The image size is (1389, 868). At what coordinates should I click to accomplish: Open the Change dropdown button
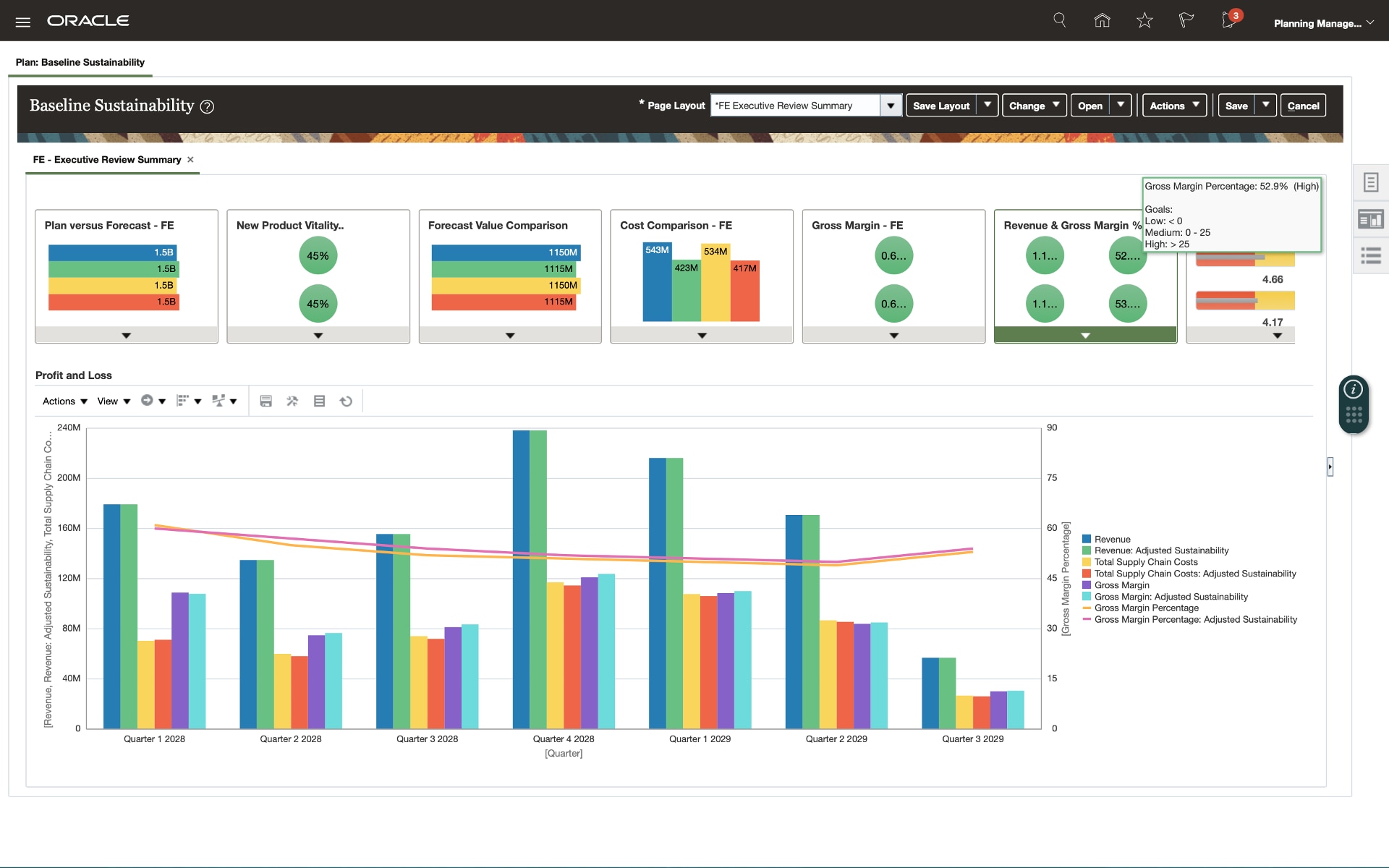click(1034, 106)
